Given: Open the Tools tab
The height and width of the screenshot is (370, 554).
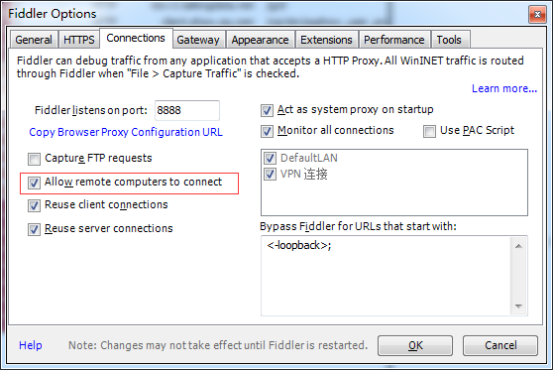Looking at the screenshot, I should pyautogui.click(x=449, y=40).
